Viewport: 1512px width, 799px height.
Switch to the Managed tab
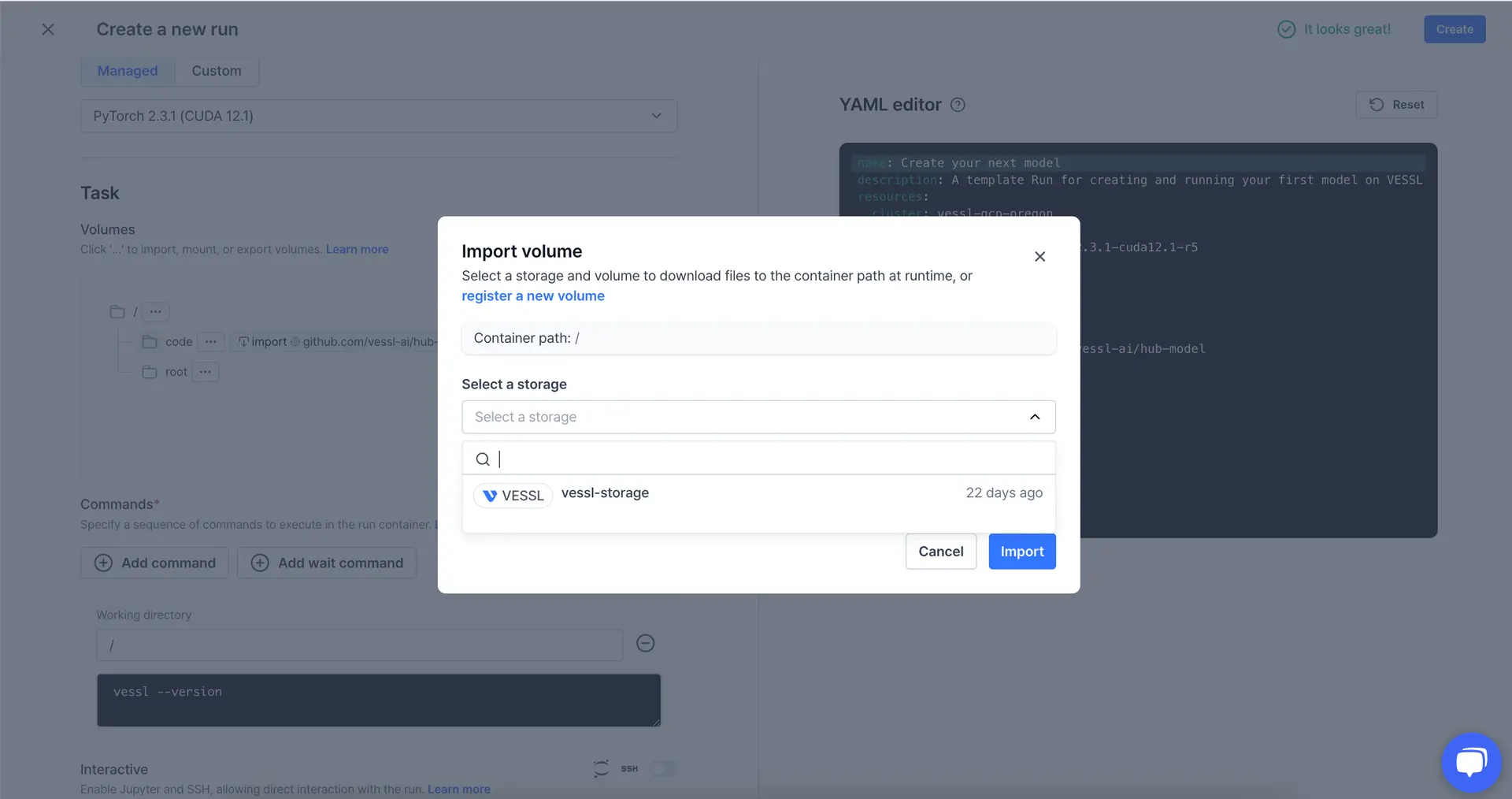[128, 71]
